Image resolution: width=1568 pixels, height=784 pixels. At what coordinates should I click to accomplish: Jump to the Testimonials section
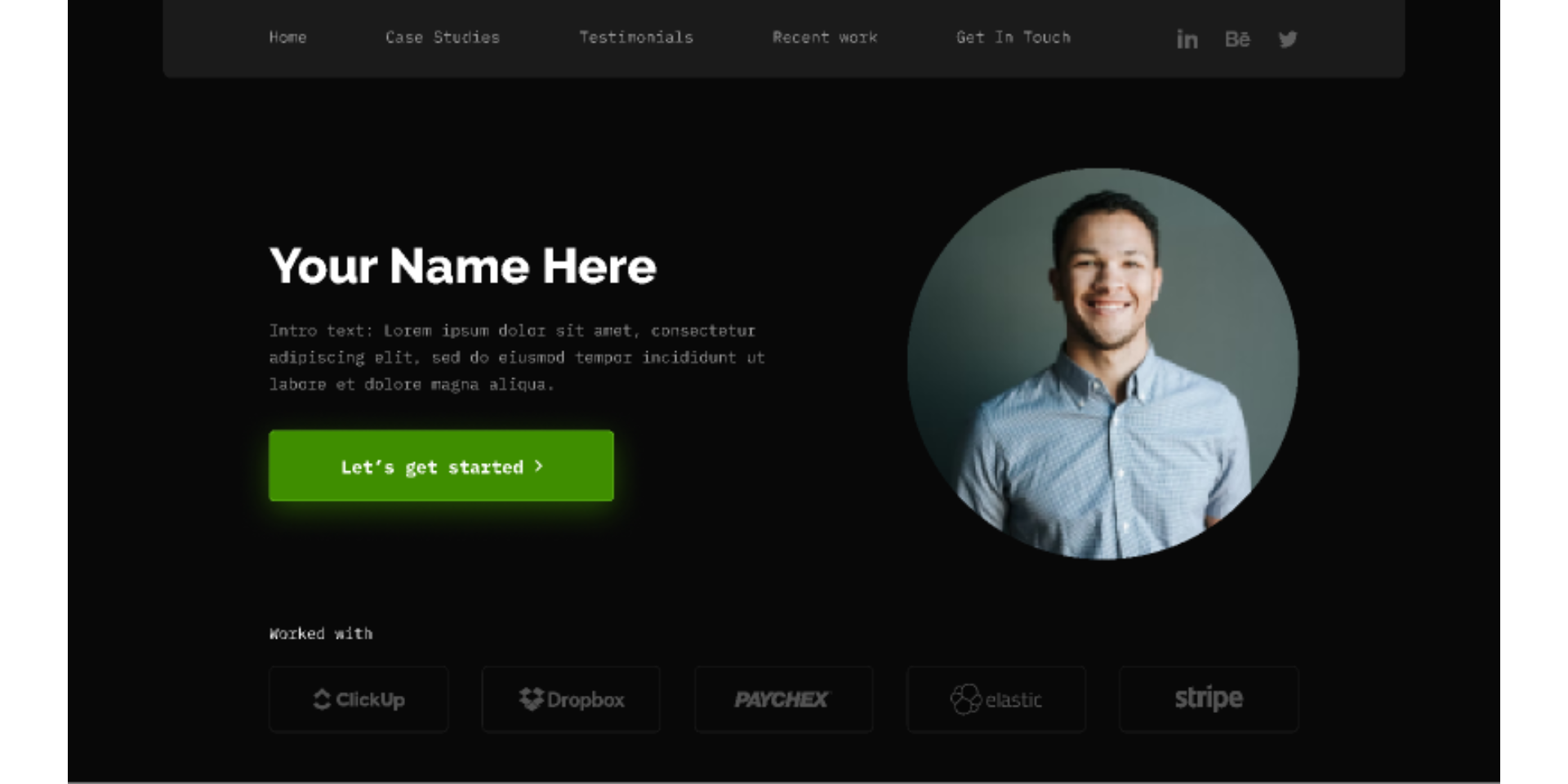pyautogui.click(x=635, y=38)
